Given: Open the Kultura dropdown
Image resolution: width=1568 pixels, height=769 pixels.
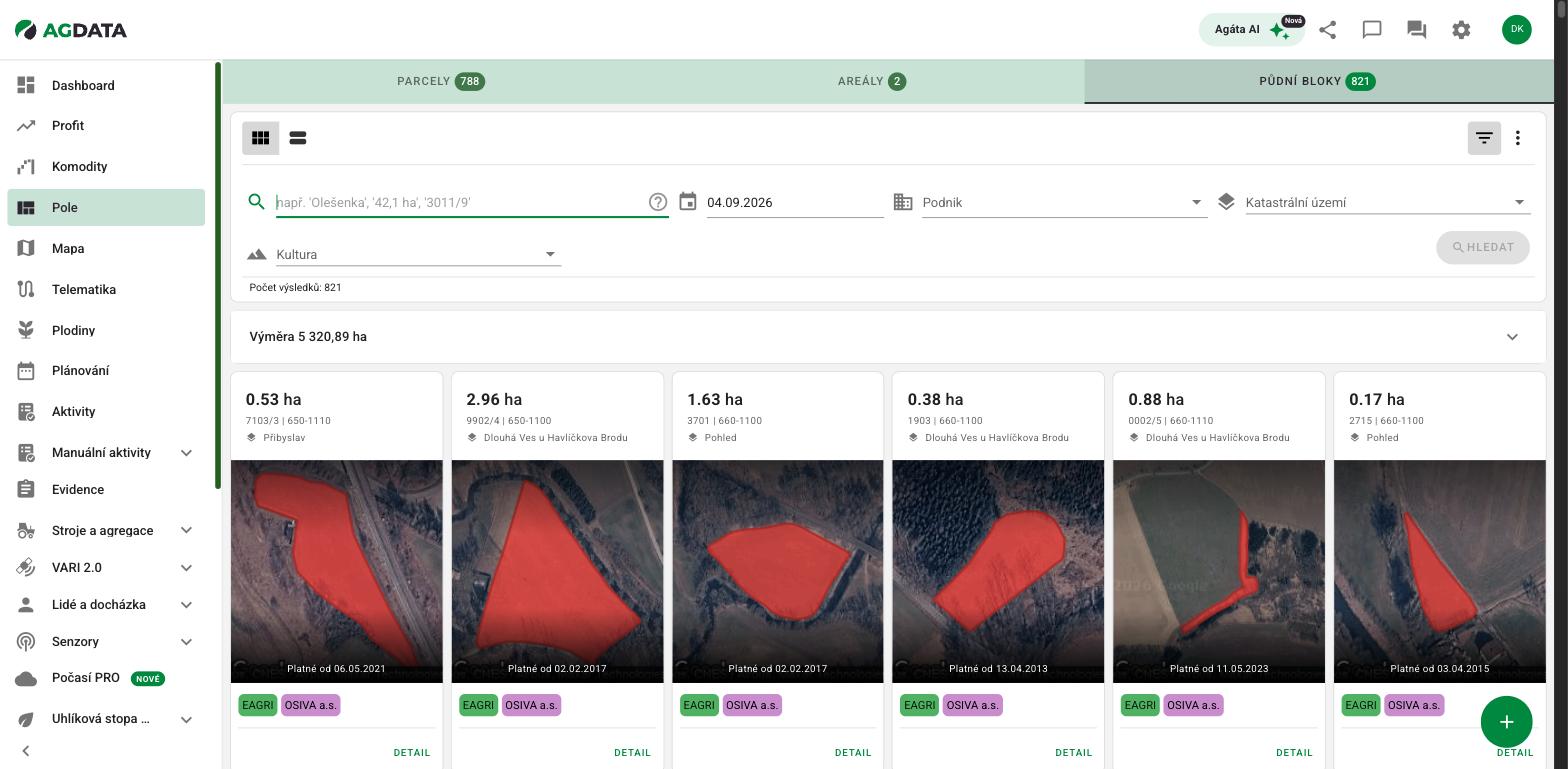Looking at the screenshot, I should 418,254.
